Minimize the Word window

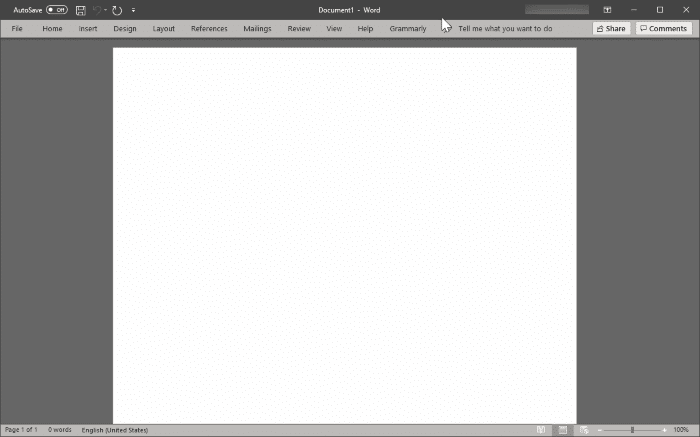(x=633, y=10)
